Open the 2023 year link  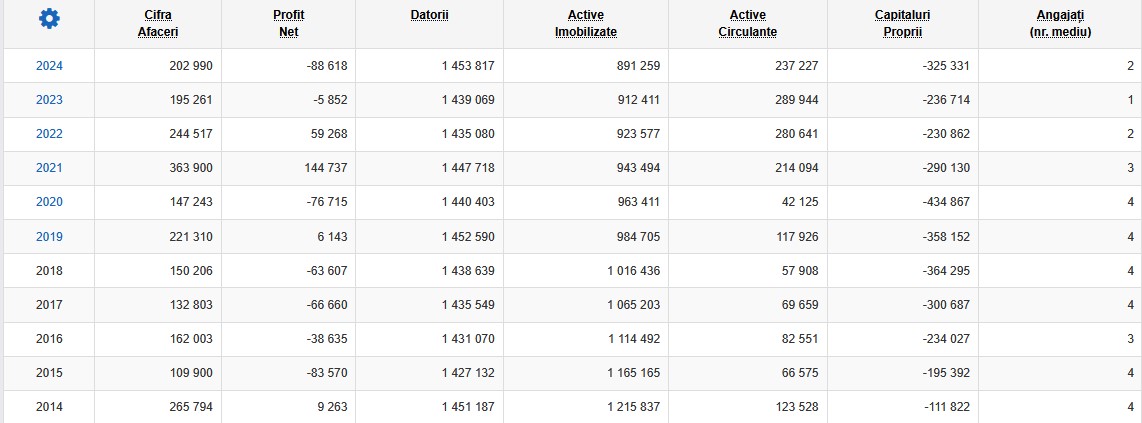coord(50,100)
